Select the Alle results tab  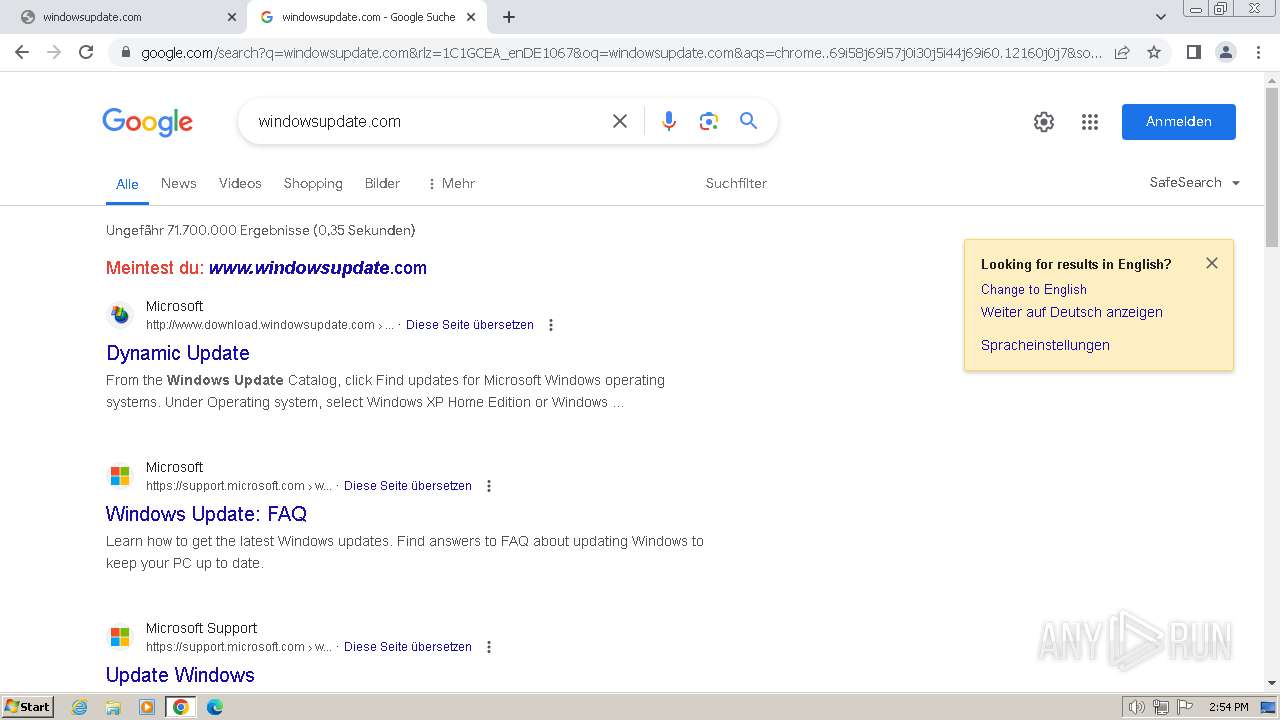(127, 184)
